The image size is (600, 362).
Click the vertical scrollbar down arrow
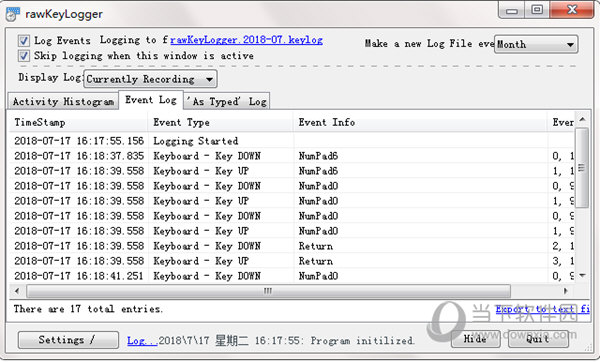(x=582, y=275)
